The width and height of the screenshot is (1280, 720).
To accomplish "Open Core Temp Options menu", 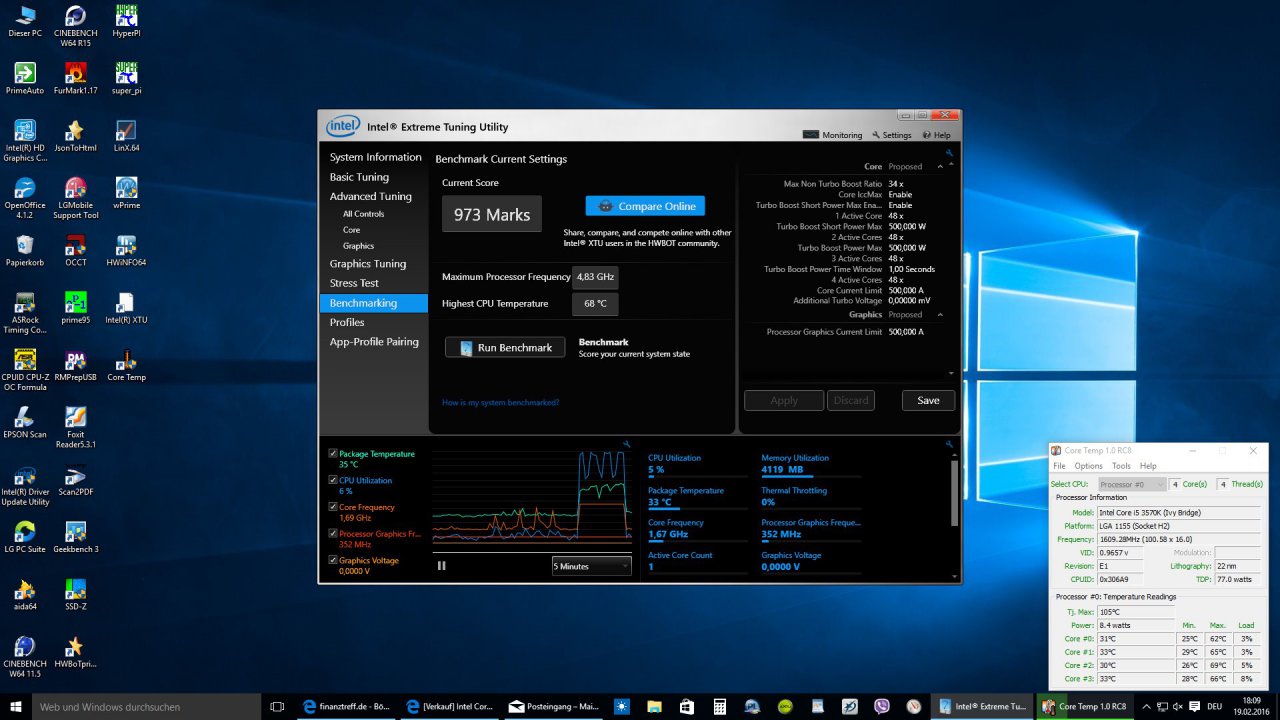I will 1088,466.
